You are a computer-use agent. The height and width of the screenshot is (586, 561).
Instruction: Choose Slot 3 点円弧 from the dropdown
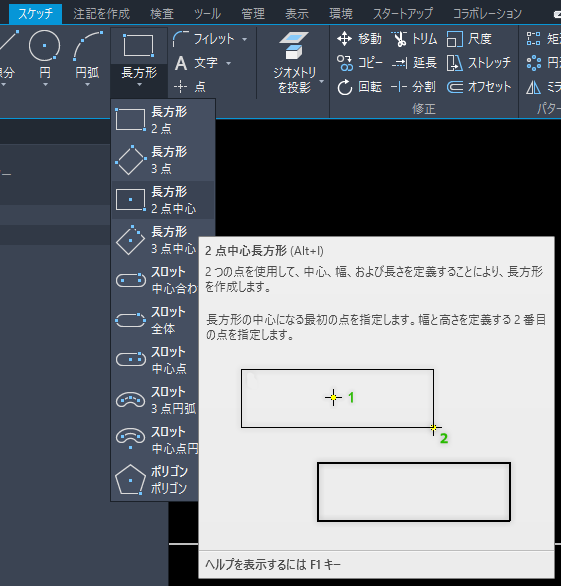point(155,400)
